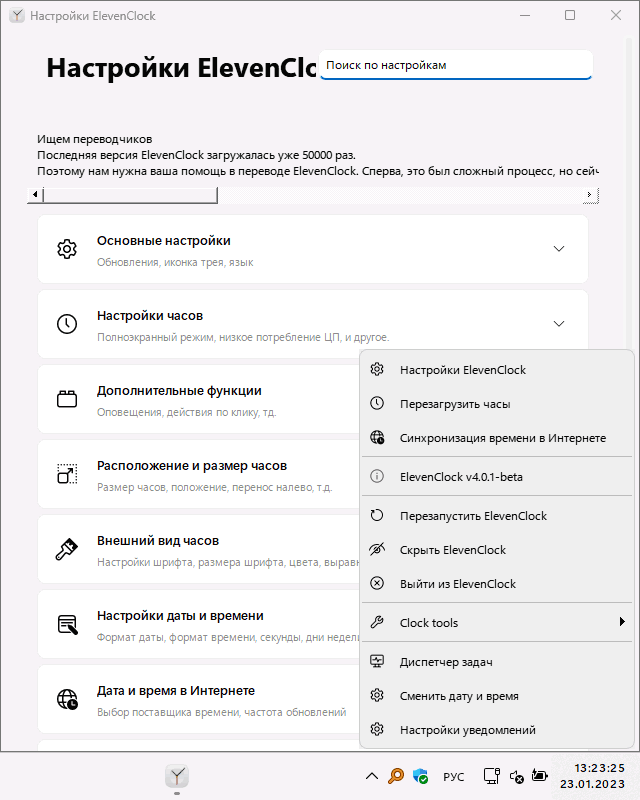640x800 pixels.
Task: Open Настройки уведомлений from the menu
Action: 497,730
